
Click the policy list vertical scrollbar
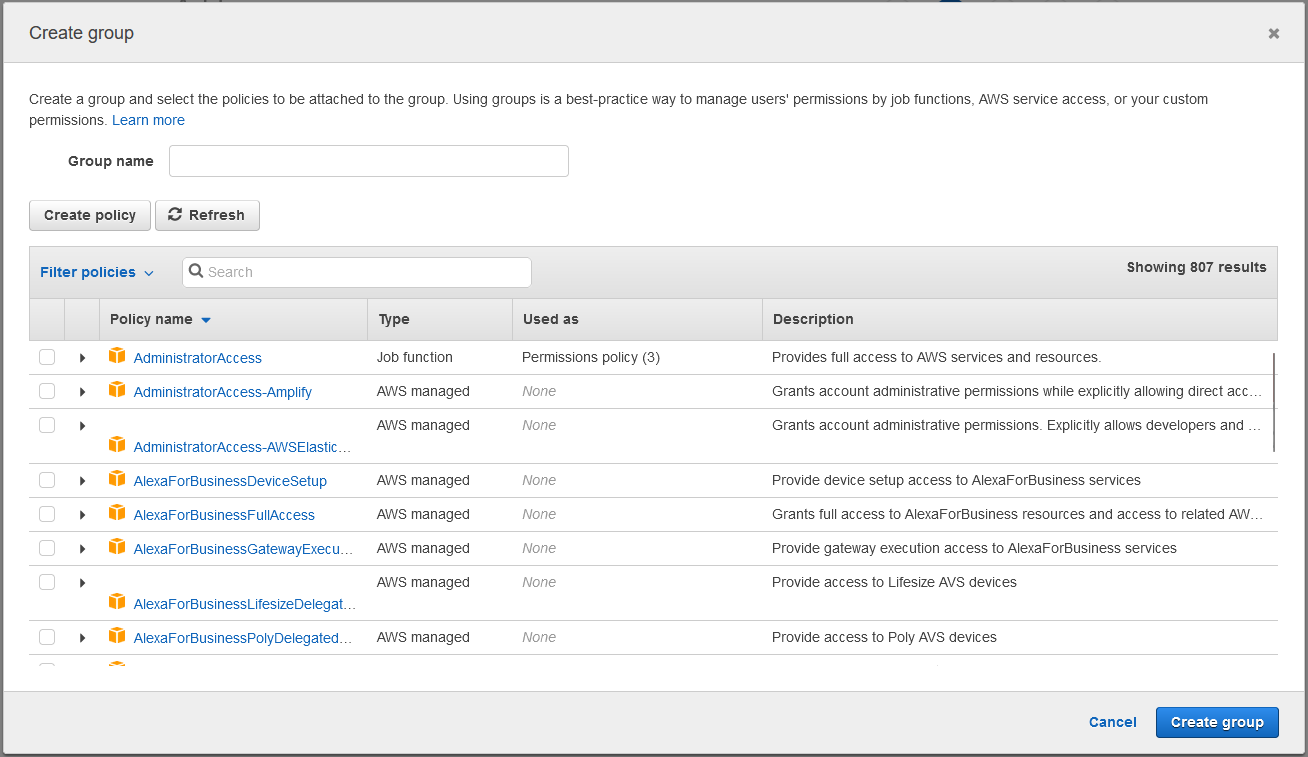click(1274, 402)
